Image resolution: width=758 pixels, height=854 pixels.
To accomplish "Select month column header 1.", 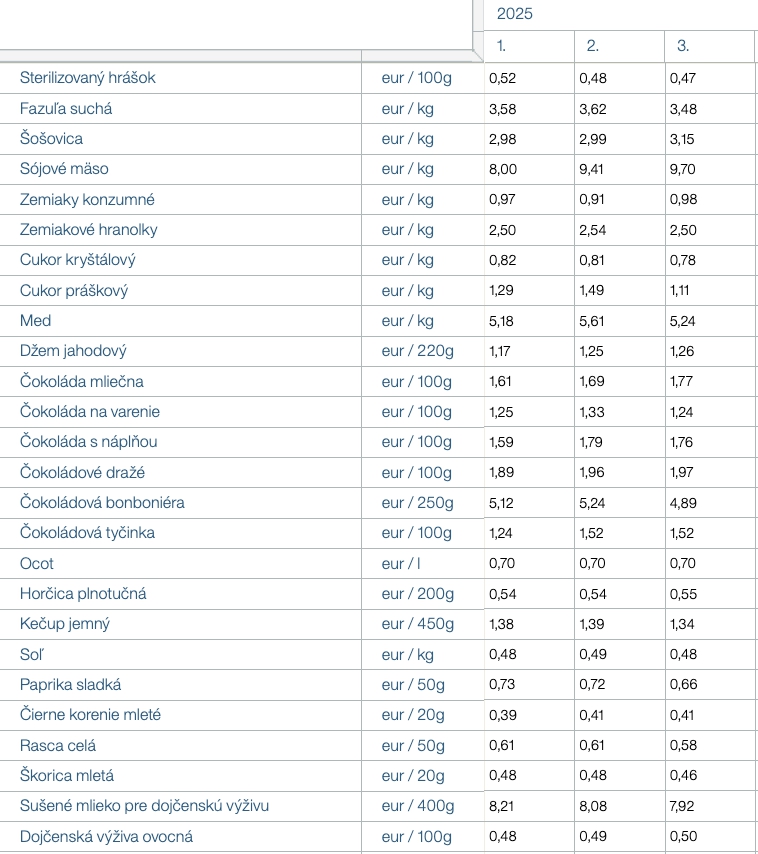I will 502,45.
